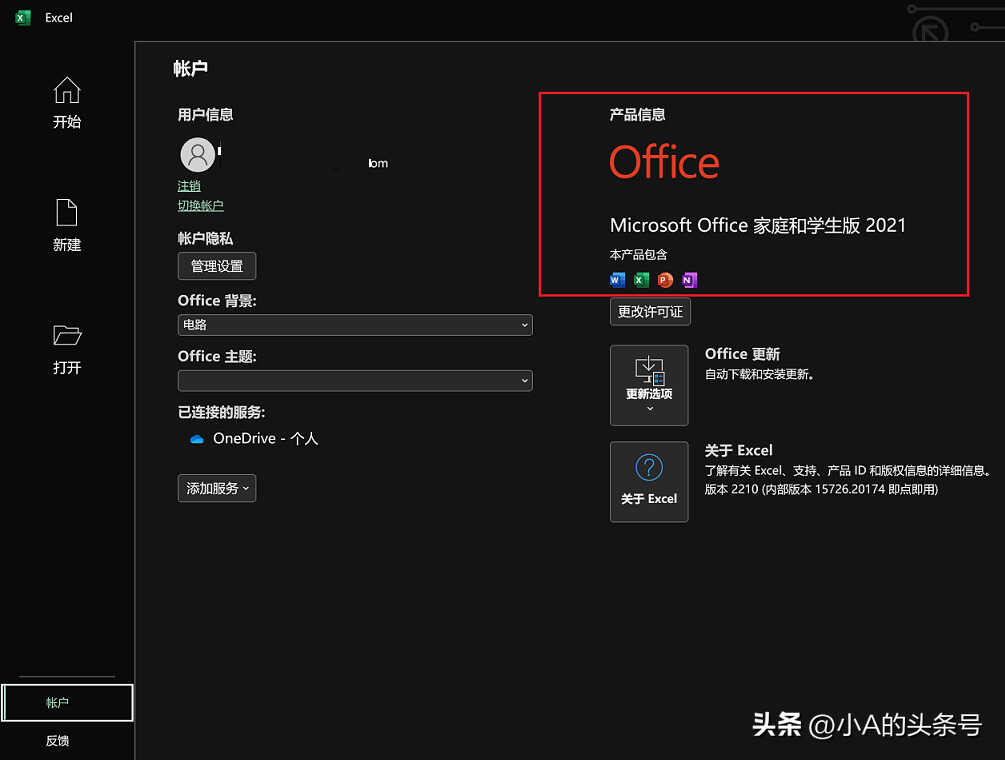Click the PowerPoint icon under 本产品包含
The height and width of the screenshot is (760, 1005).
click(665, 280)
